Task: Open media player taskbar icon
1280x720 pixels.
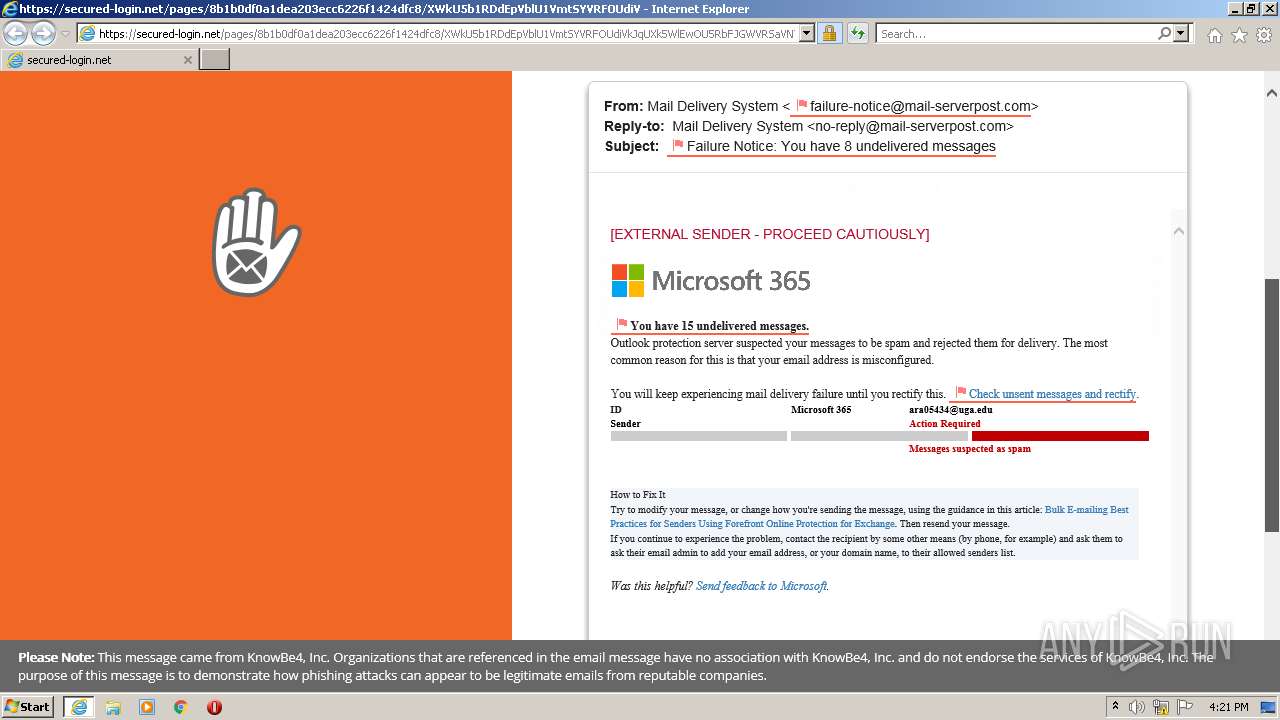Action: (147, 707)
